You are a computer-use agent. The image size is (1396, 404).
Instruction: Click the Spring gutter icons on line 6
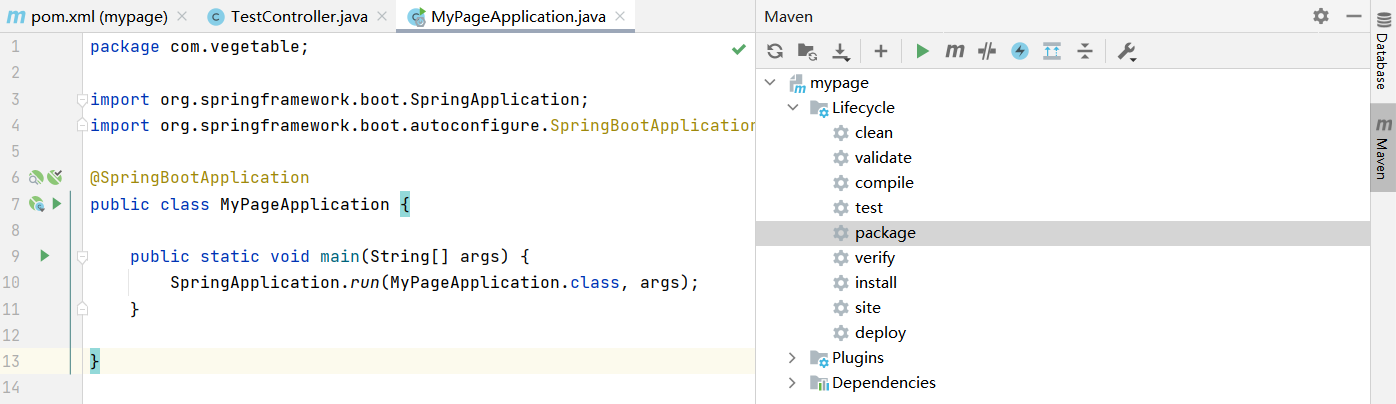[45, 178]
